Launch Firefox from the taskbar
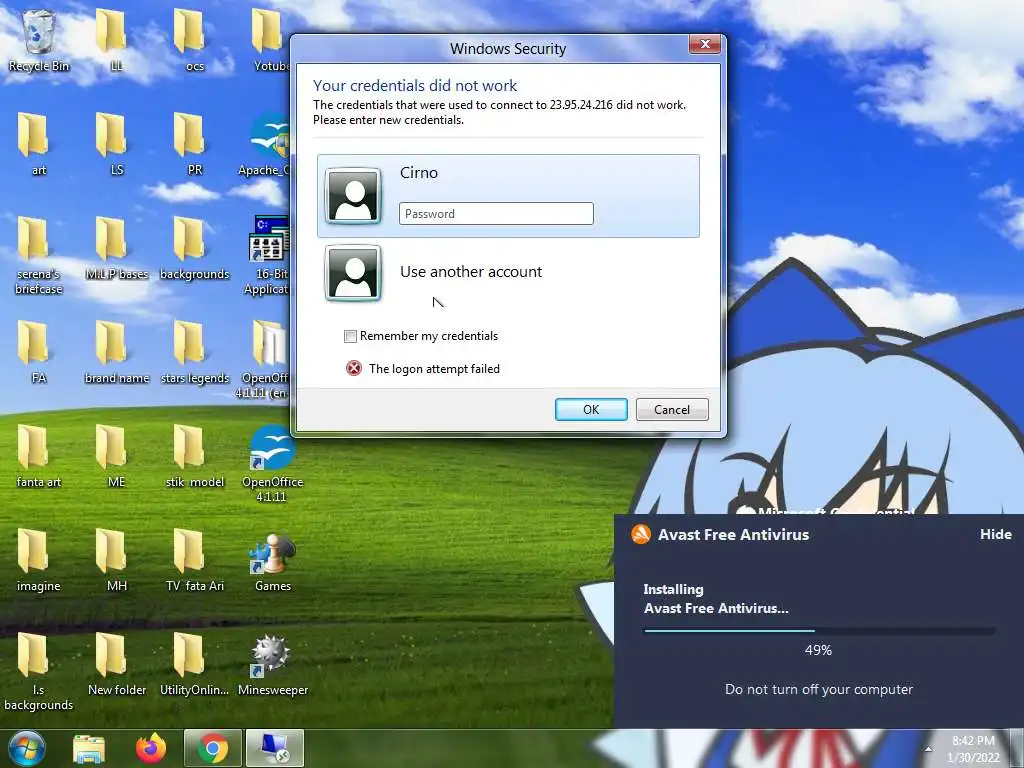 point(151,748)
